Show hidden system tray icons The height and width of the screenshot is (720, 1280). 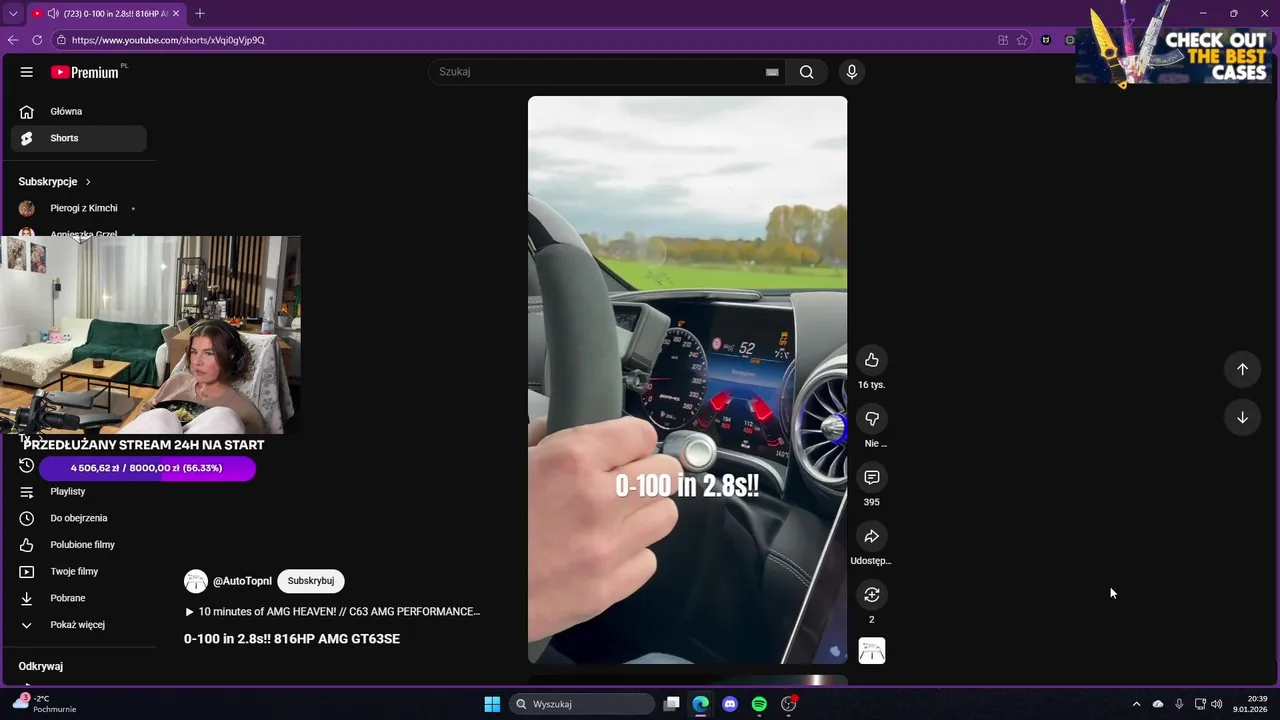click(1136, 704)
